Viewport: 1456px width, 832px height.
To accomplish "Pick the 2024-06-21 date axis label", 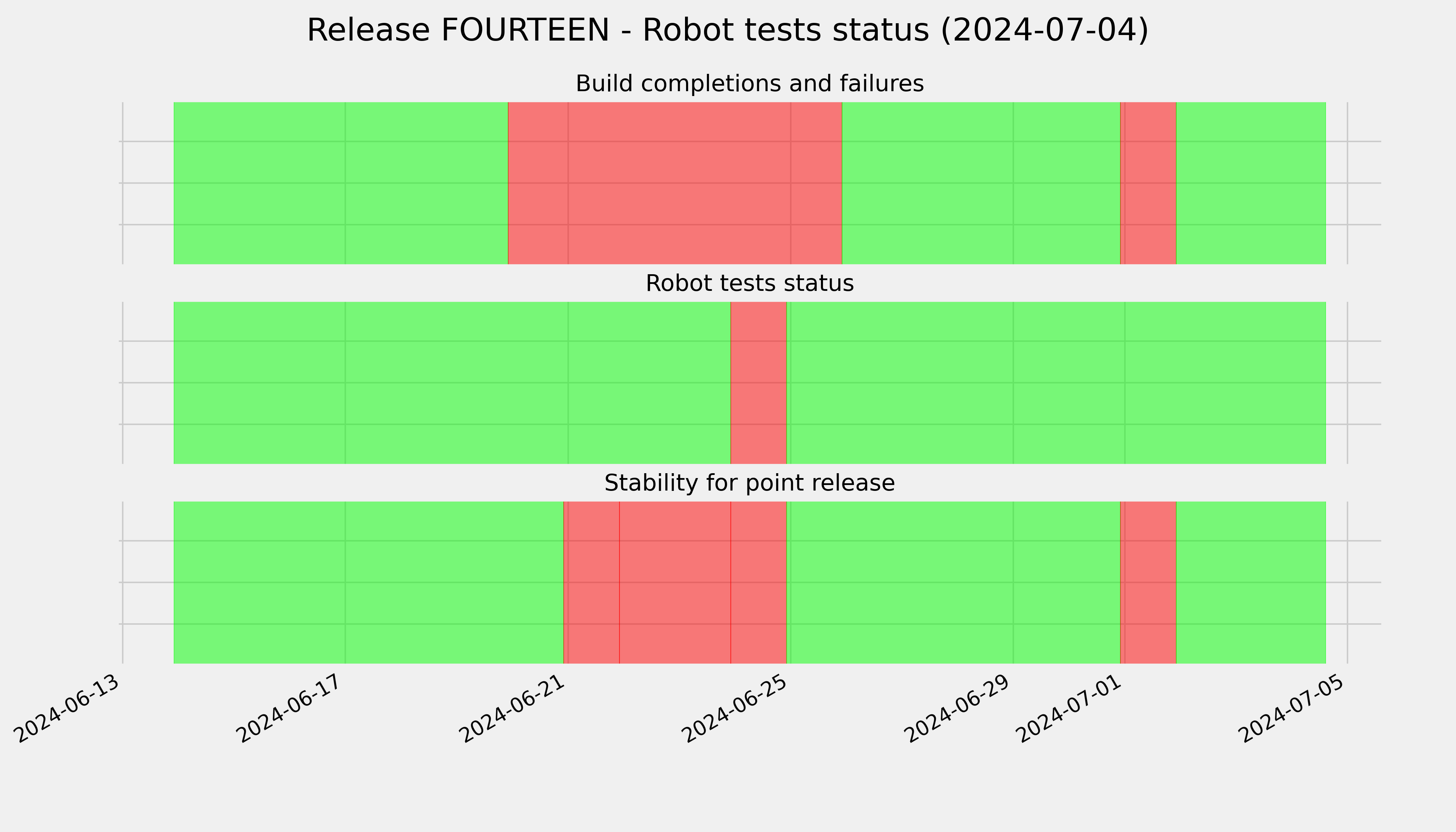I will pyautogui.click(x=513, y=708).
